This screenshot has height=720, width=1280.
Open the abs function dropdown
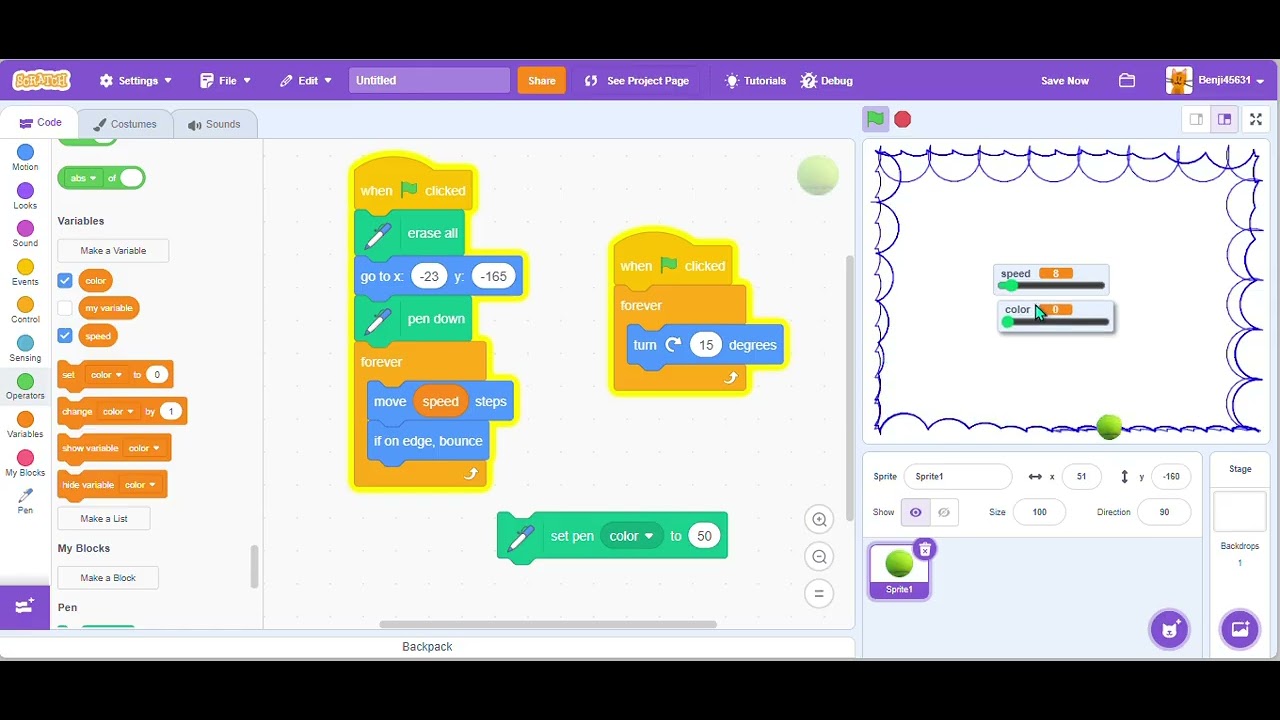(80, 178)
